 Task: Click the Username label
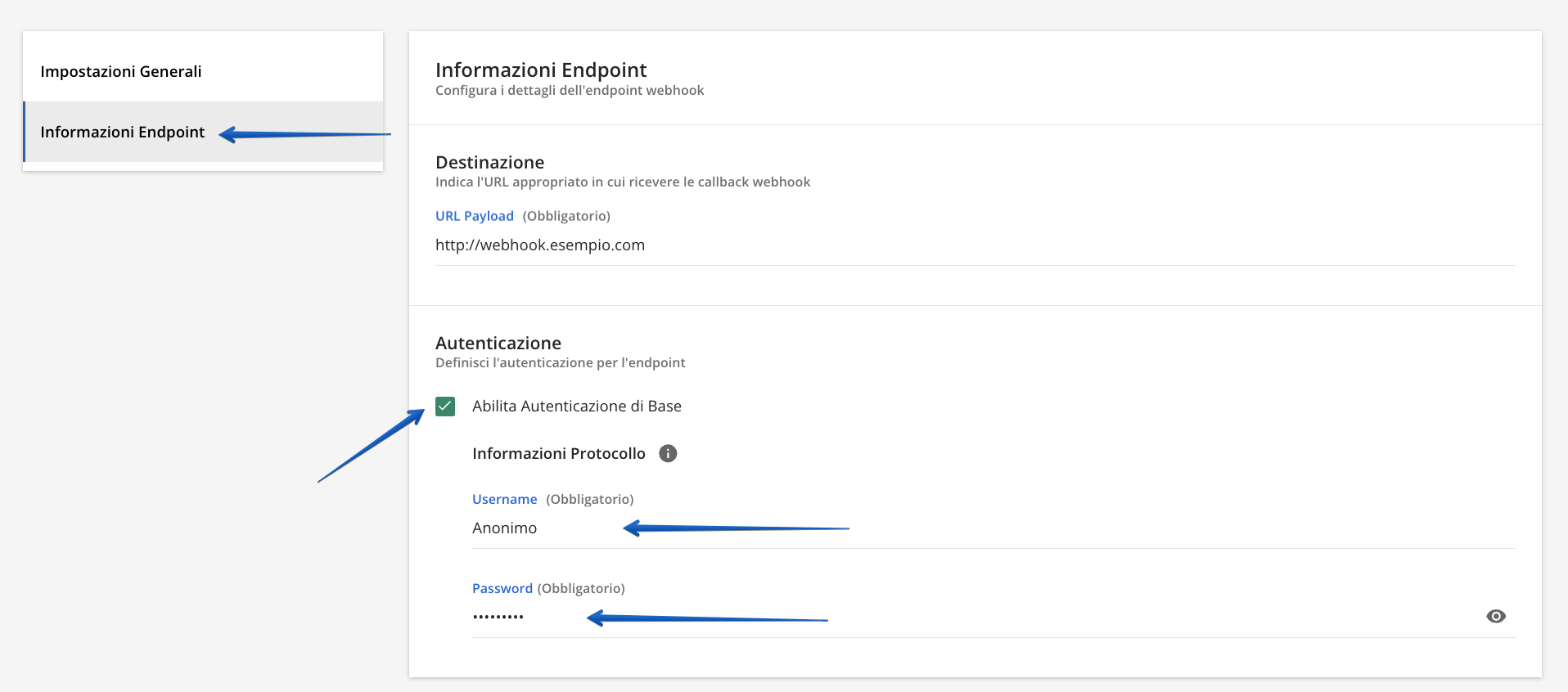click(x=505, y=499)
